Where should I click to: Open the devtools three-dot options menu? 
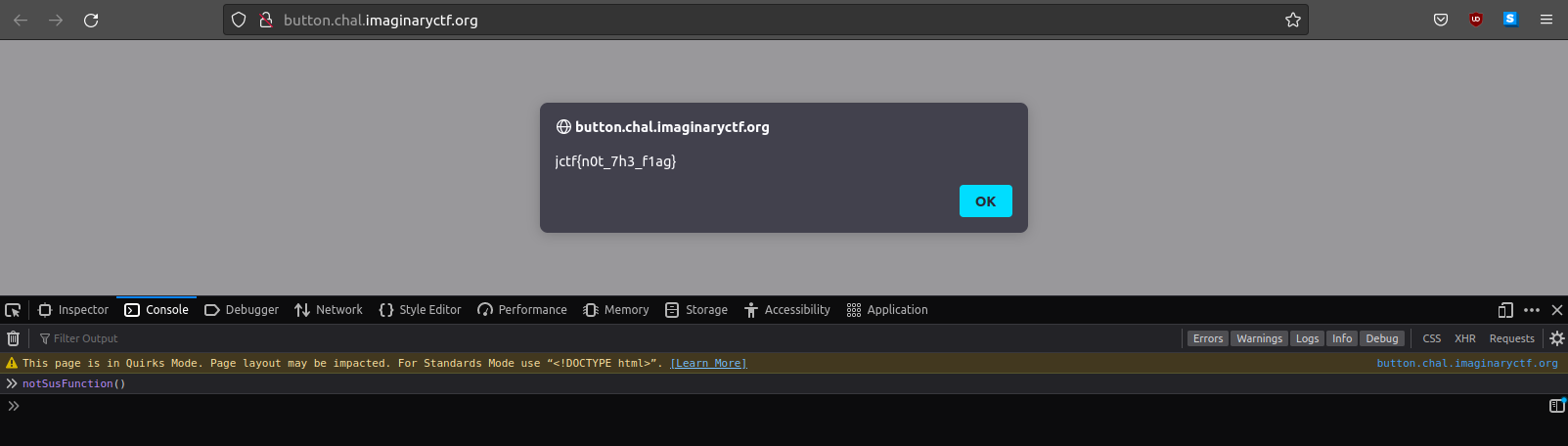click(1532, 310)
